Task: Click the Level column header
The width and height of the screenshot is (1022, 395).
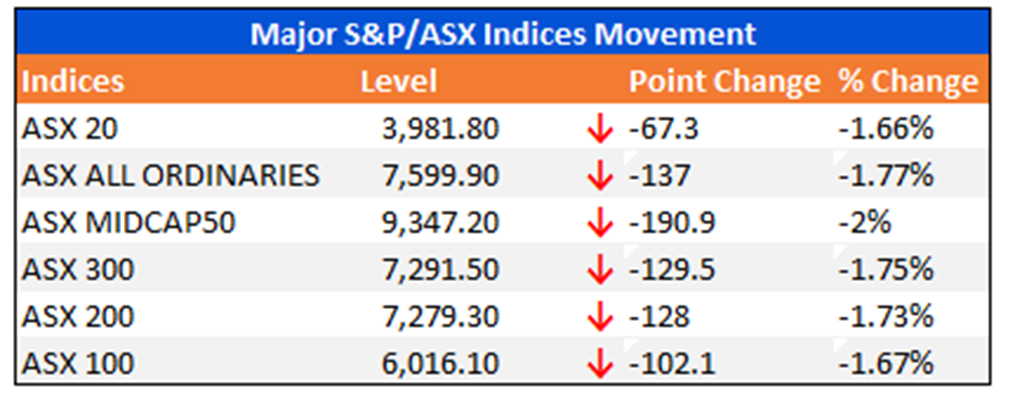Action: pos(399,81)
